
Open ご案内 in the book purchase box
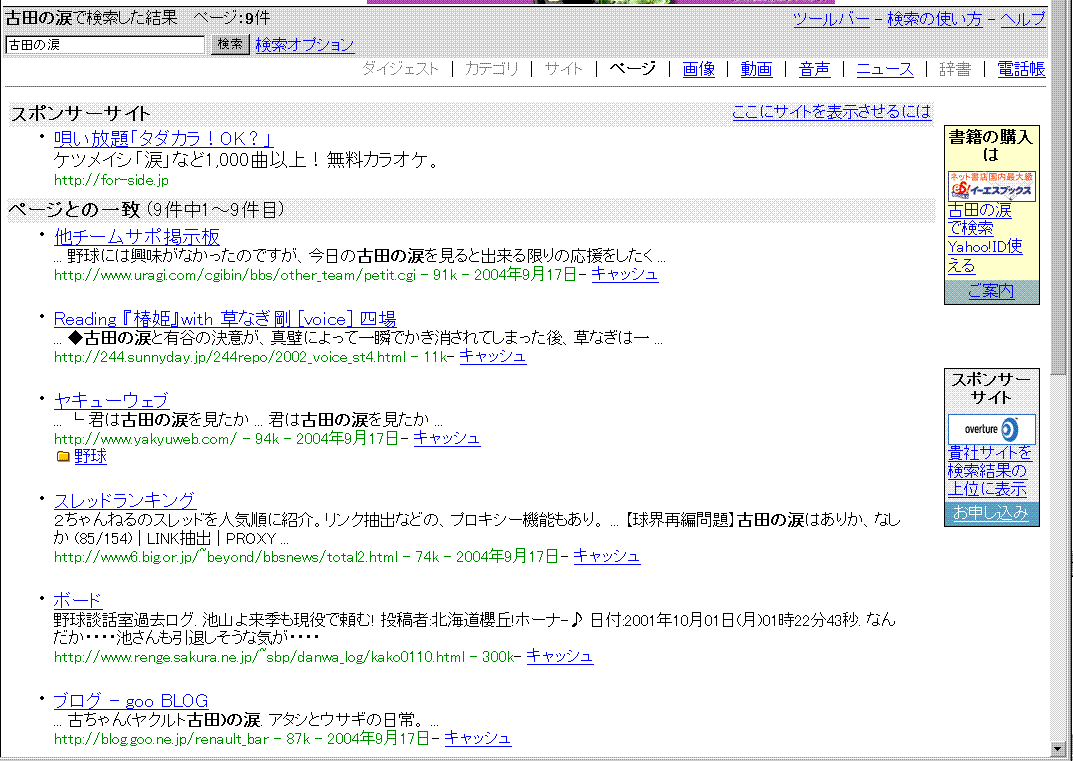[992, 292]
